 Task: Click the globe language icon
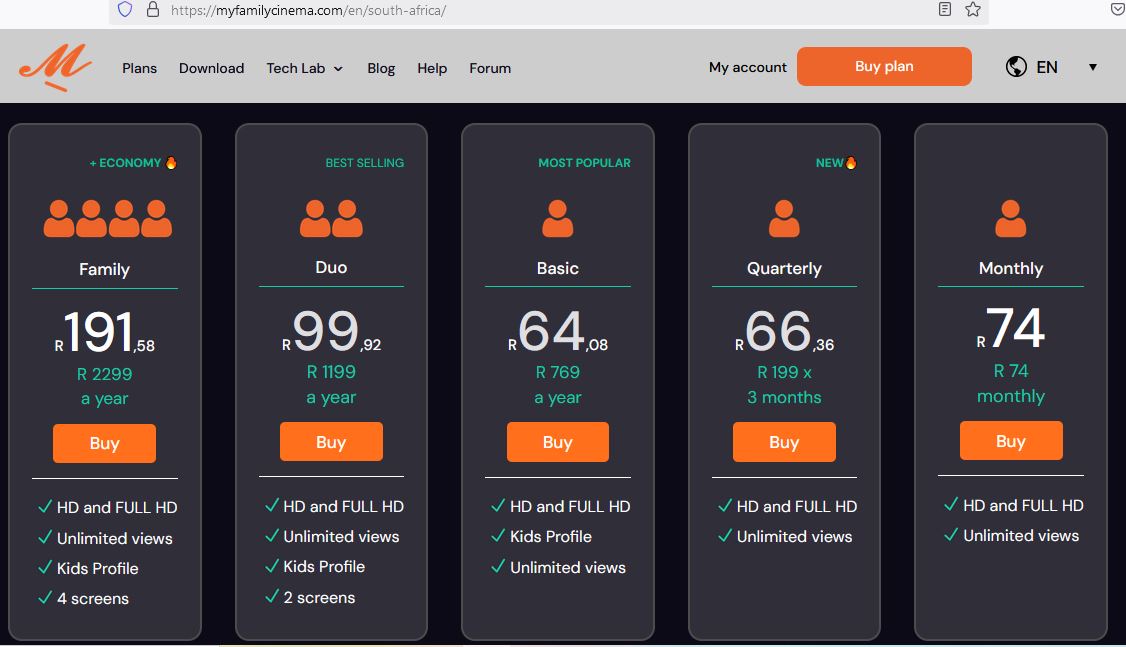(1016, 67)
